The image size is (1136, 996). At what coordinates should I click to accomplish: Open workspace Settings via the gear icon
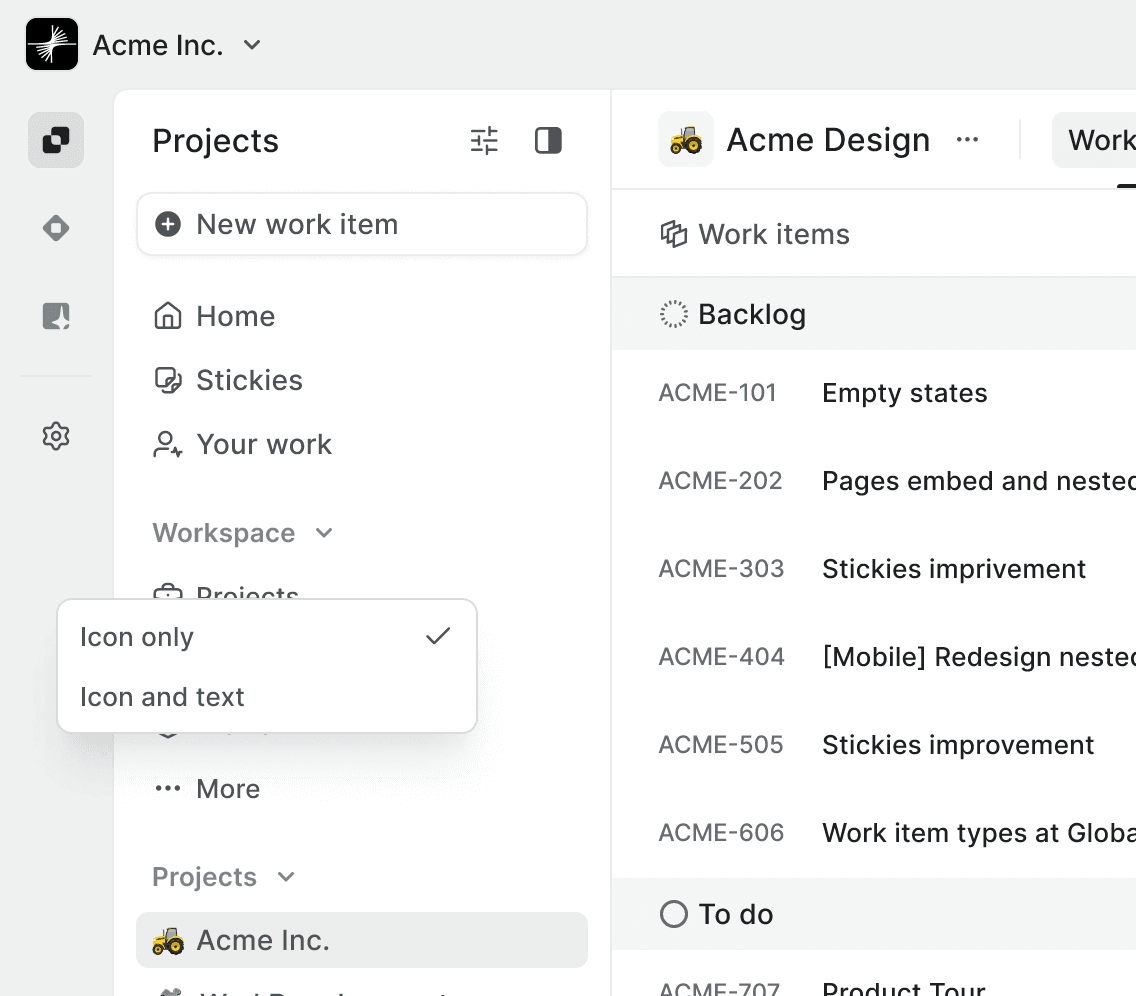tap(55, 435)
